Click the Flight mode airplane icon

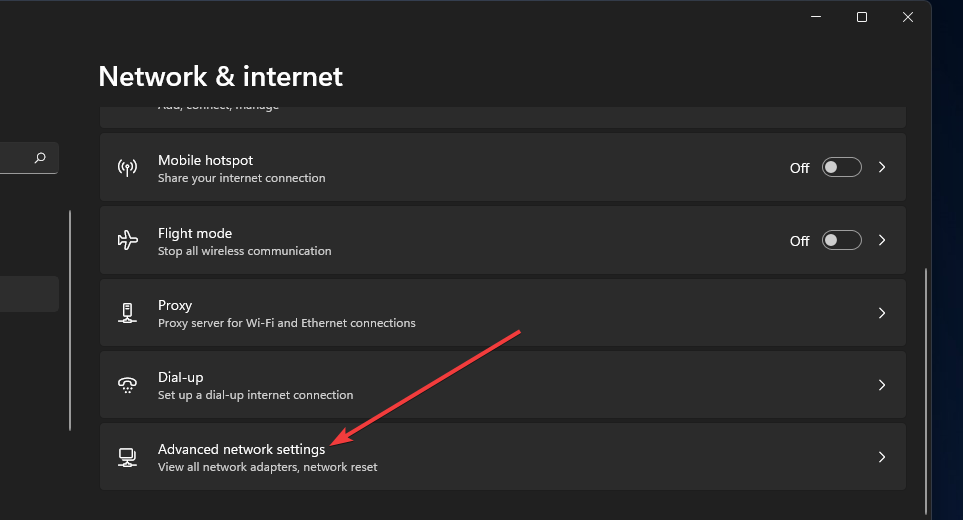(x=127, y=241)
